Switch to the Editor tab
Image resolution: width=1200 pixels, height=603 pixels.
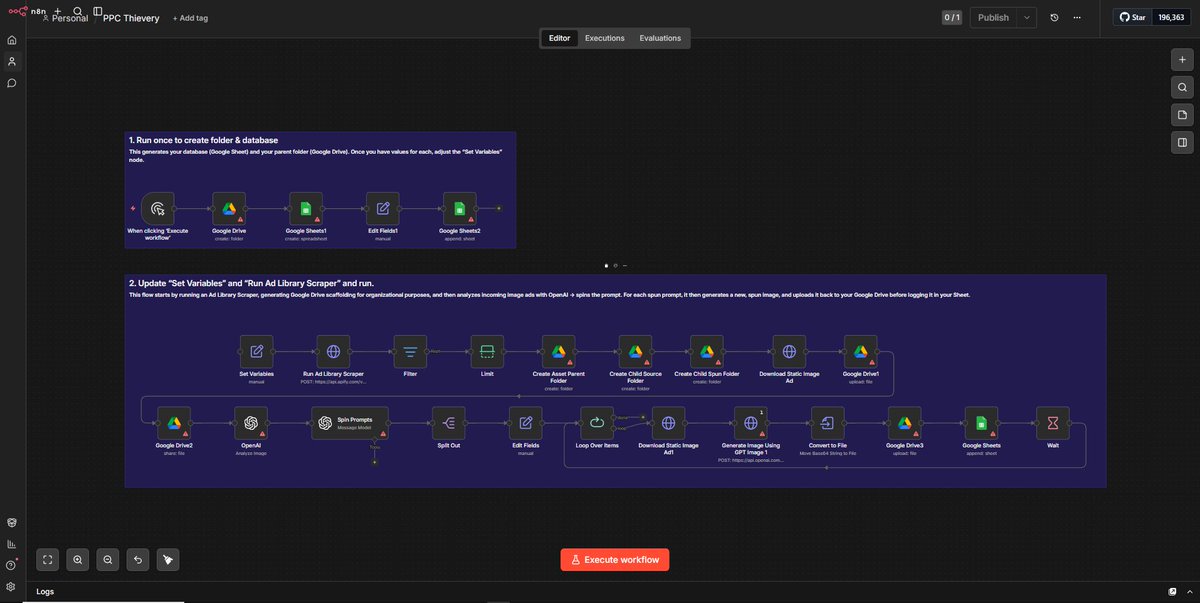(560, 38)
